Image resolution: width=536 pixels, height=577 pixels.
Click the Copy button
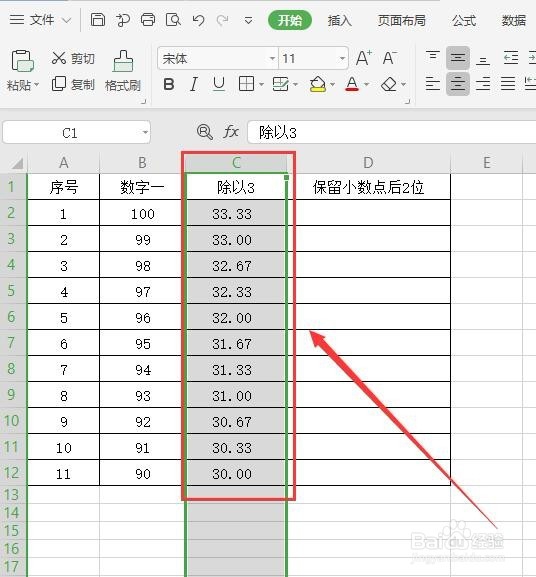point(73,84)
